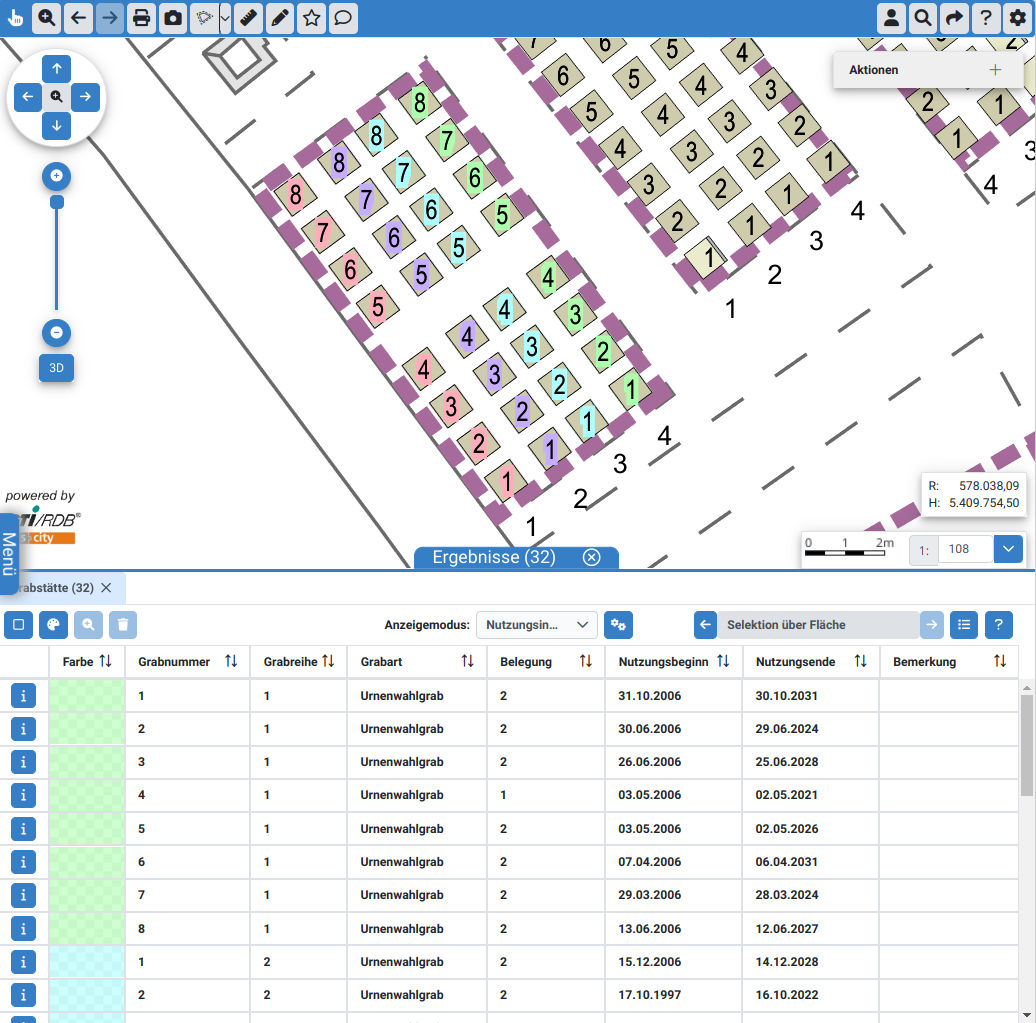Open bookmarks with the star icon
1036x1023 pixels.
pos(312,18)
